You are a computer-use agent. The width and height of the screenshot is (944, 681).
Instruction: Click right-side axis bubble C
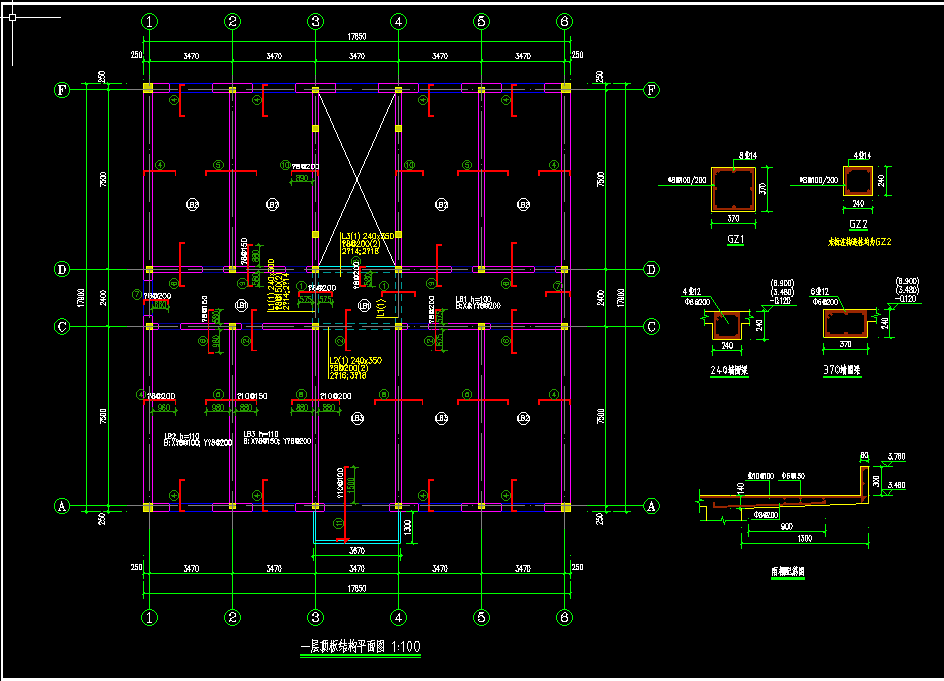pyautogui.click(x=651, y=327)
